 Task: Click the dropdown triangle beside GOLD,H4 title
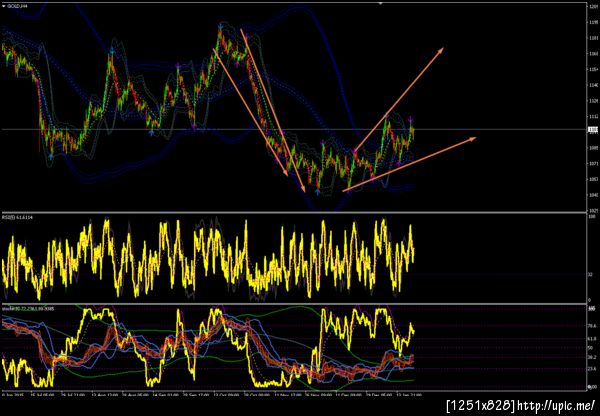pyautogui.click(x=4, y=6)
